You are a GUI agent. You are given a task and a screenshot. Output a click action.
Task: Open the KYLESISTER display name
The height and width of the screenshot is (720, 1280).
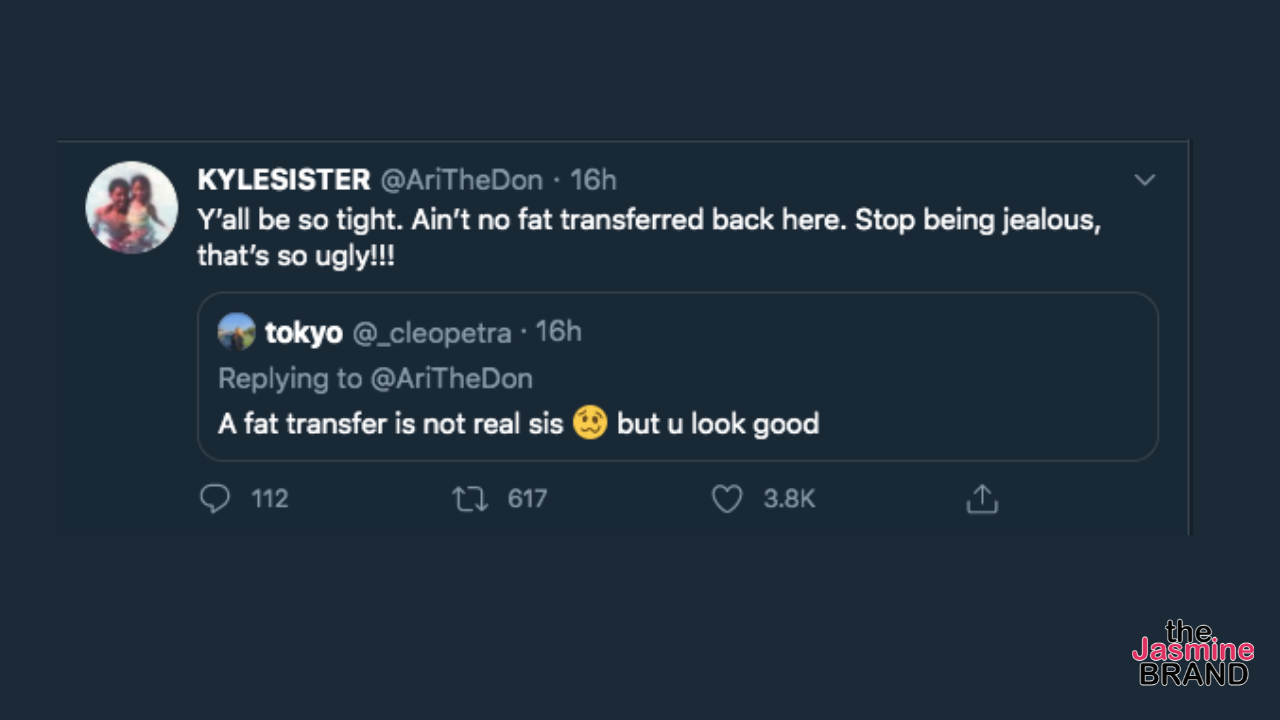point(284,180)
